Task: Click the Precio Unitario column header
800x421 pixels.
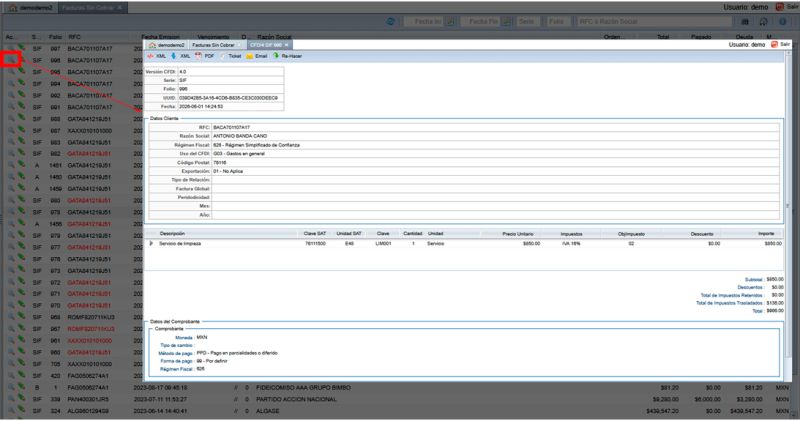Action: (x=518, y=234)
